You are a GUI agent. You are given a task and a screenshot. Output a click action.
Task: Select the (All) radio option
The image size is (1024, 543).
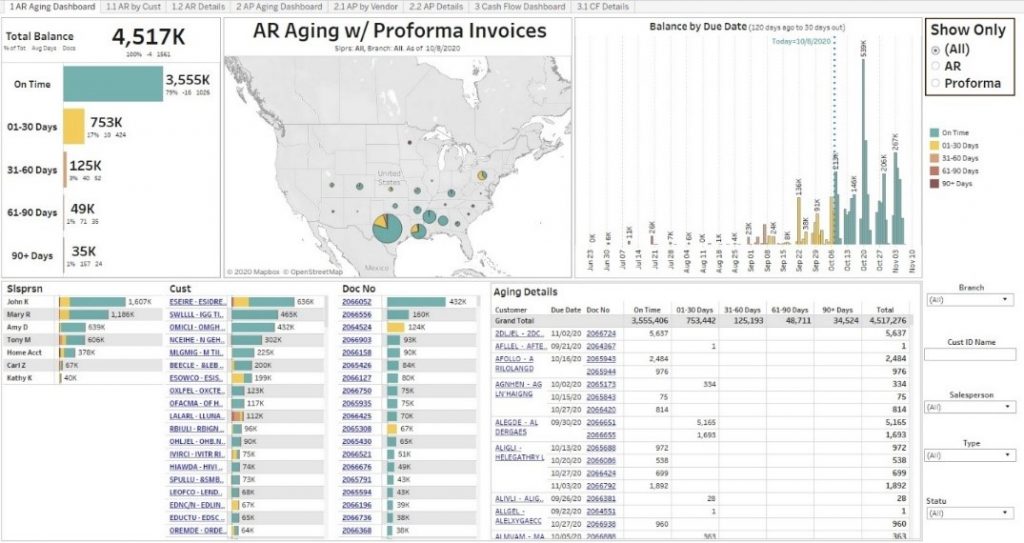[937, 50]
